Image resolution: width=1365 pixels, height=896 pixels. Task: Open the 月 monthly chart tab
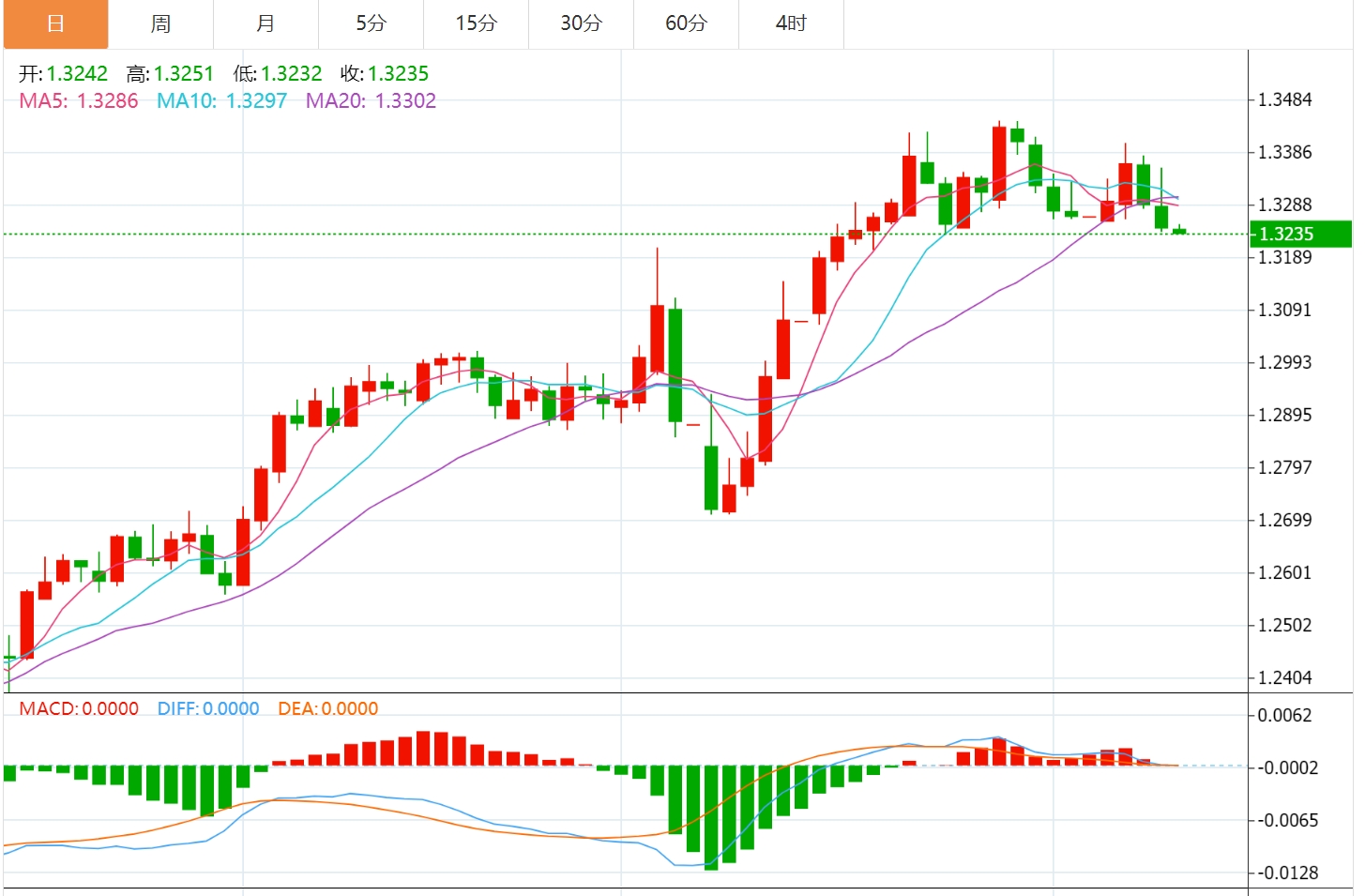265,23
